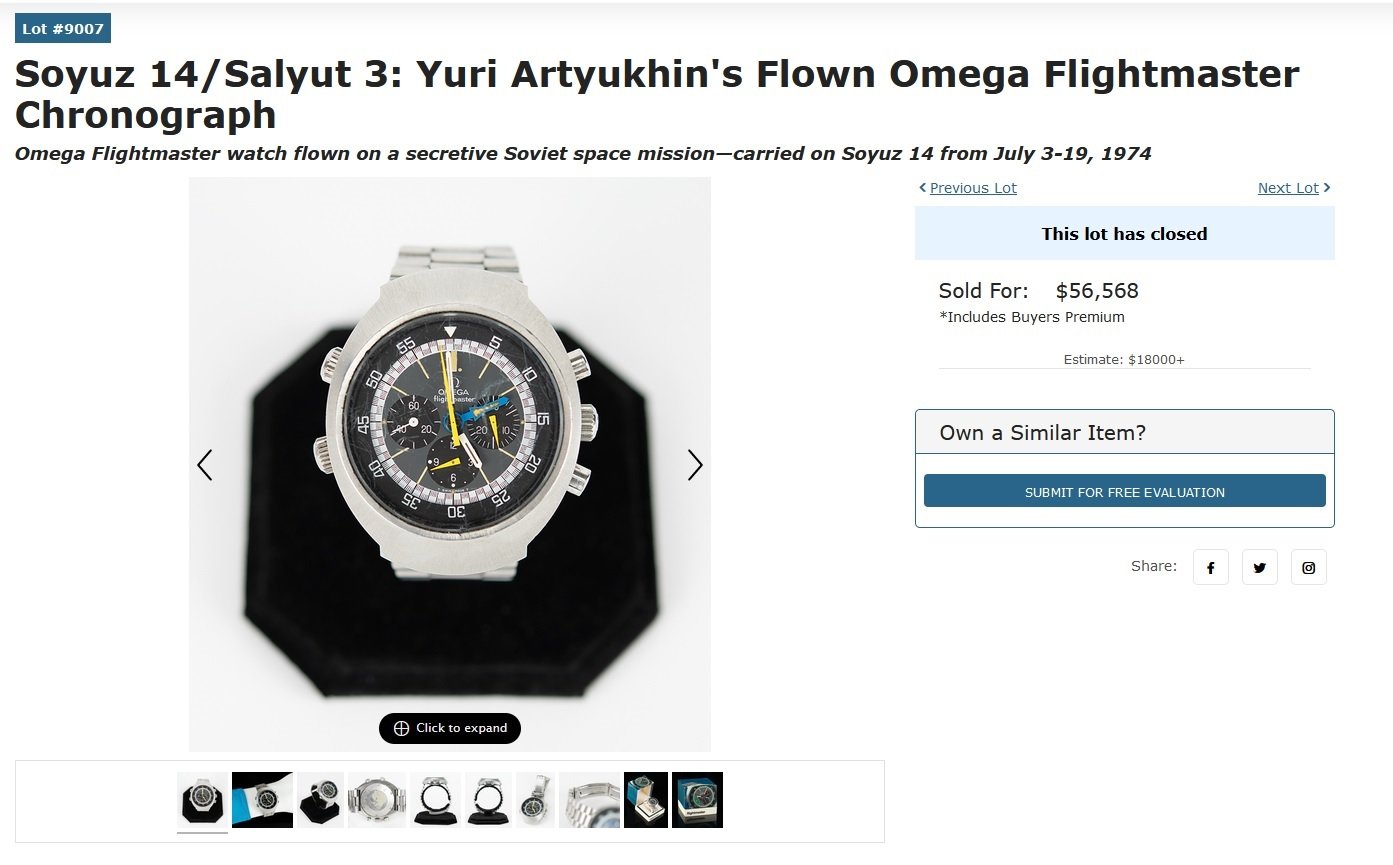Show the next watch image arrow

tap(695, 465)
